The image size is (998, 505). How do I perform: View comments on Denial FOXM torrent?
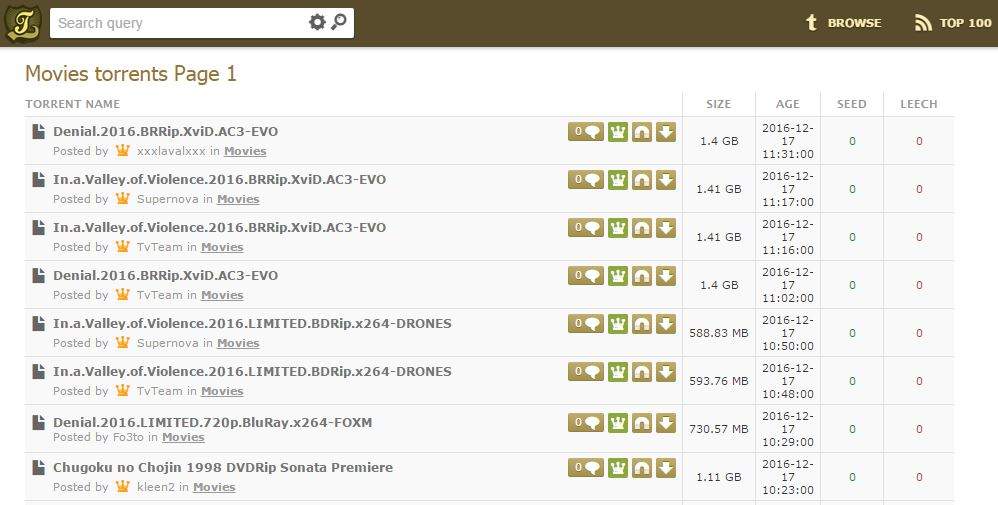pos(586,422)
